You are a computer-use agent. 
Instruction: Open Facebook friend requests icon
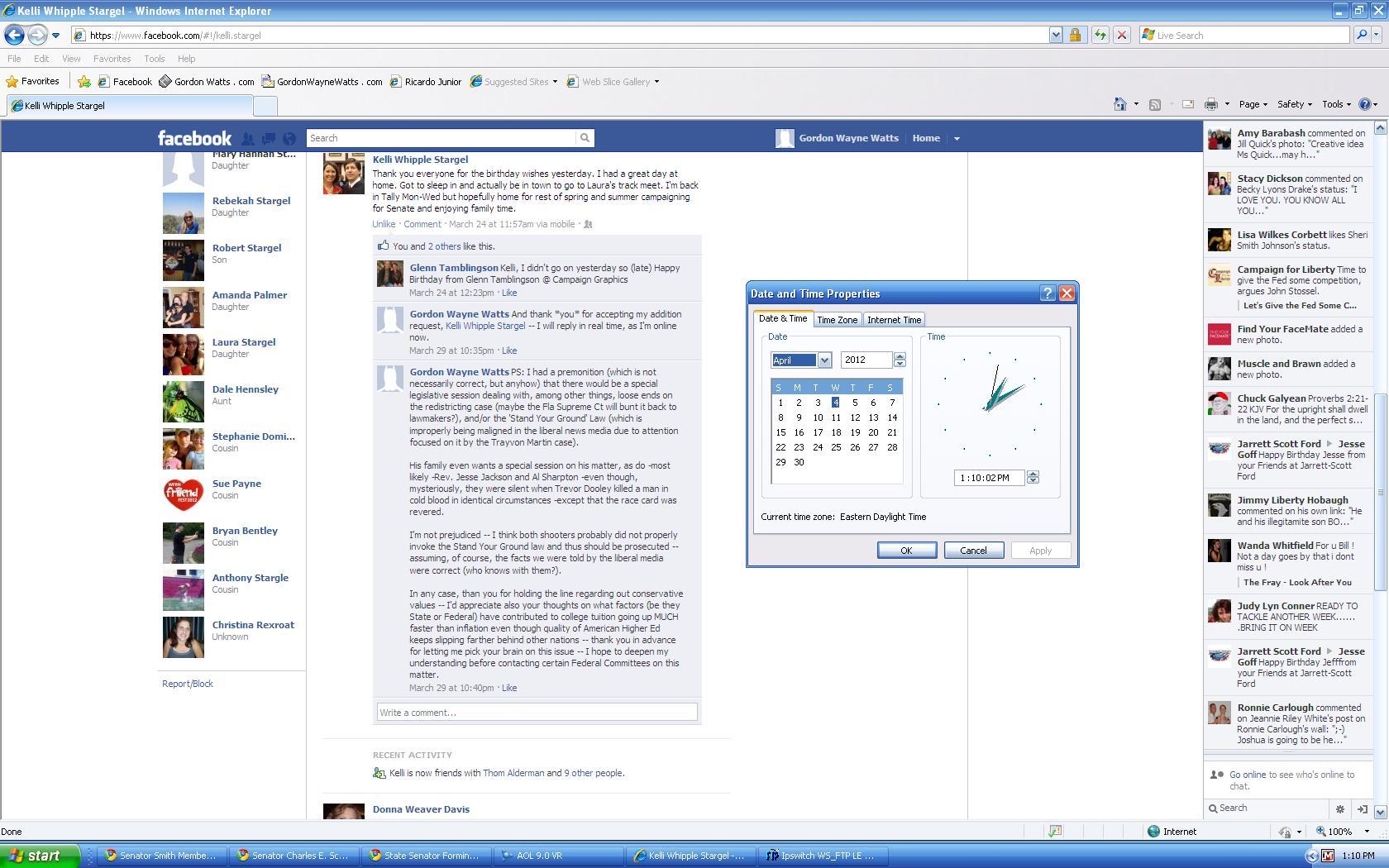coord(247,139)
